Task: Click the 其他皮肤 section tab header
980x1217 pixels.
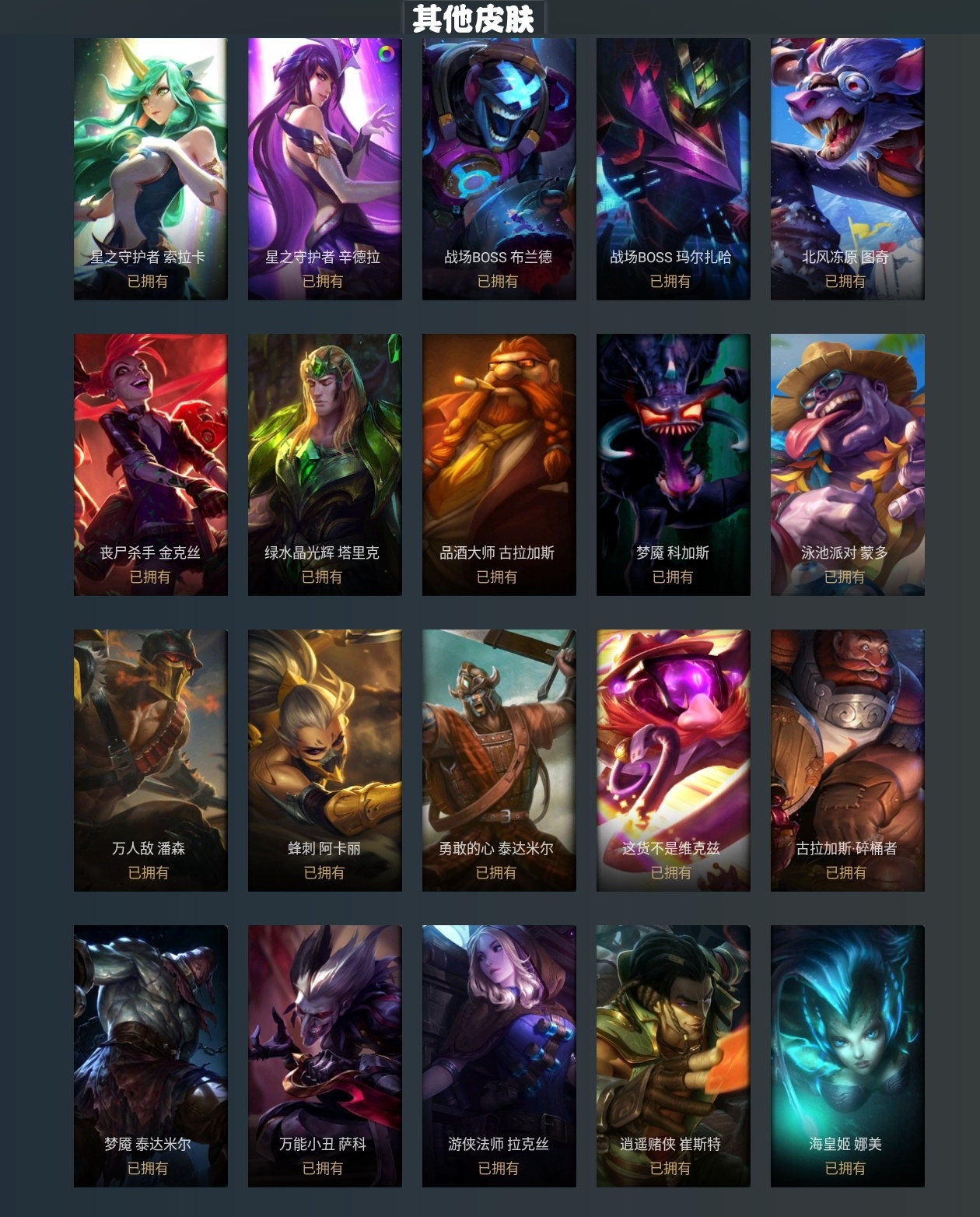Action: (474, 18)
